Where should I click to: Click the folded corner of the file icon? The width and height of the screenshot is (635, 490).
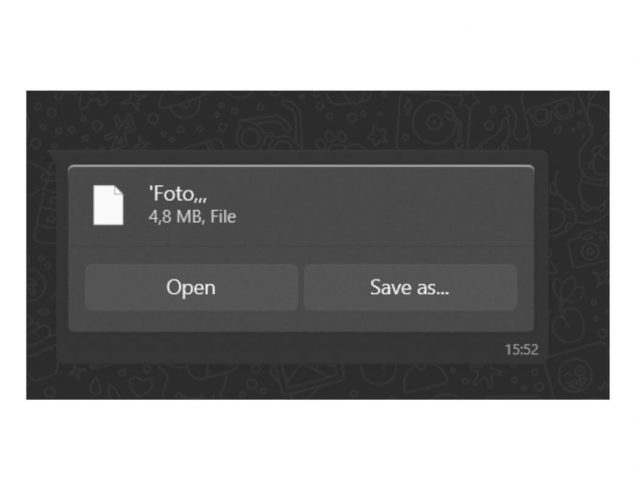[x=119, y=190]
